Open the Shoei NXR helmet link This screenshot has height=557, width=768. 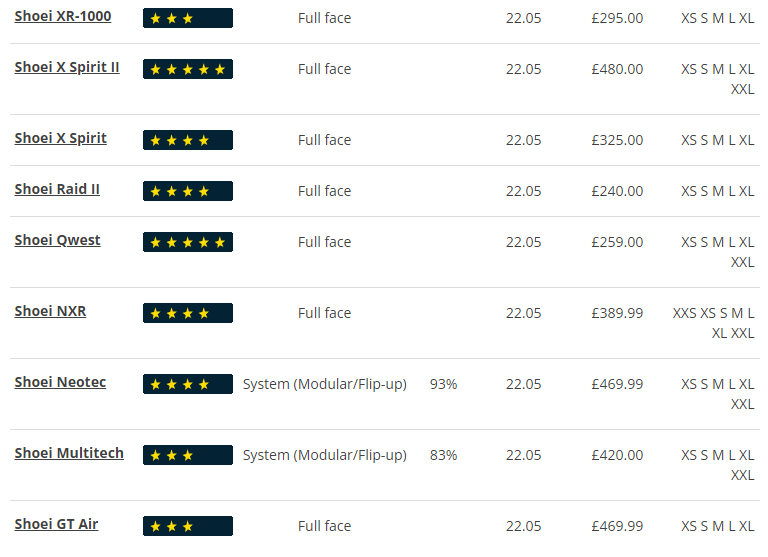tap(50, 312)
